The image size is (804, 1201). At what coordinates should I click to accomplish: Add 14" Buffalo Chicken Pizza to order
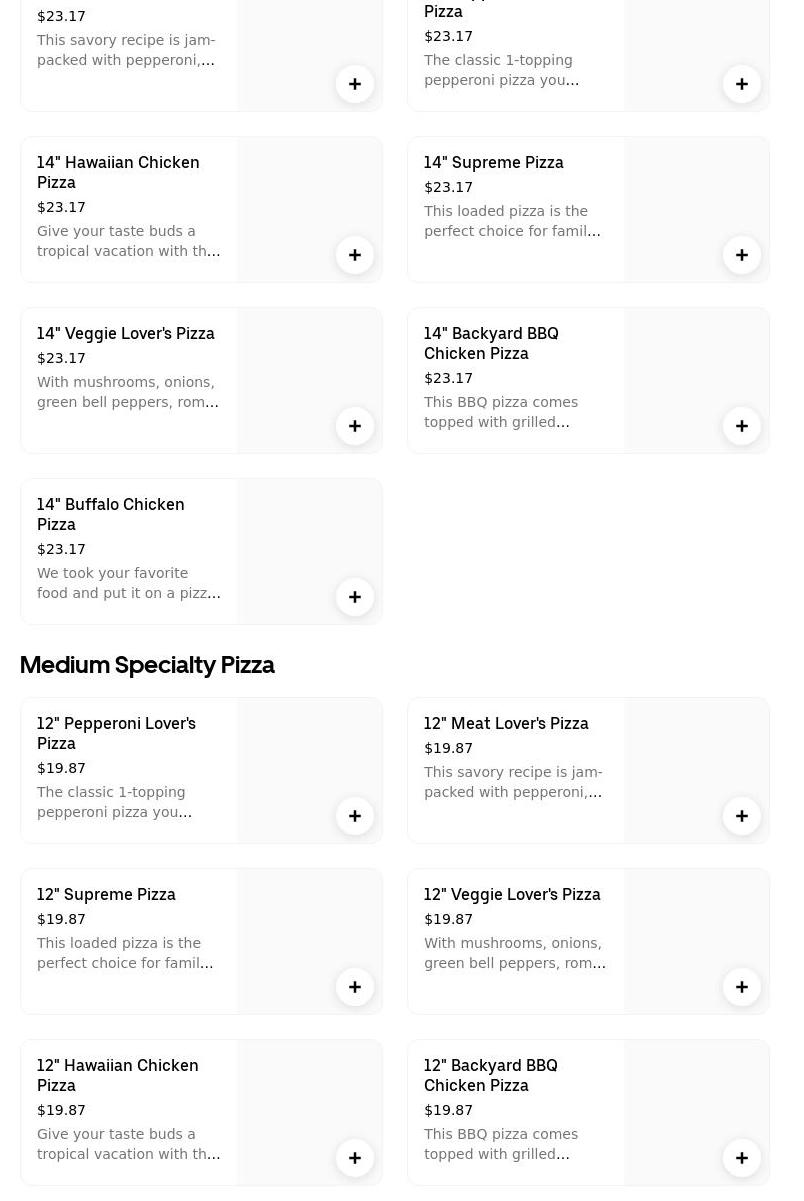click(355, 597)
